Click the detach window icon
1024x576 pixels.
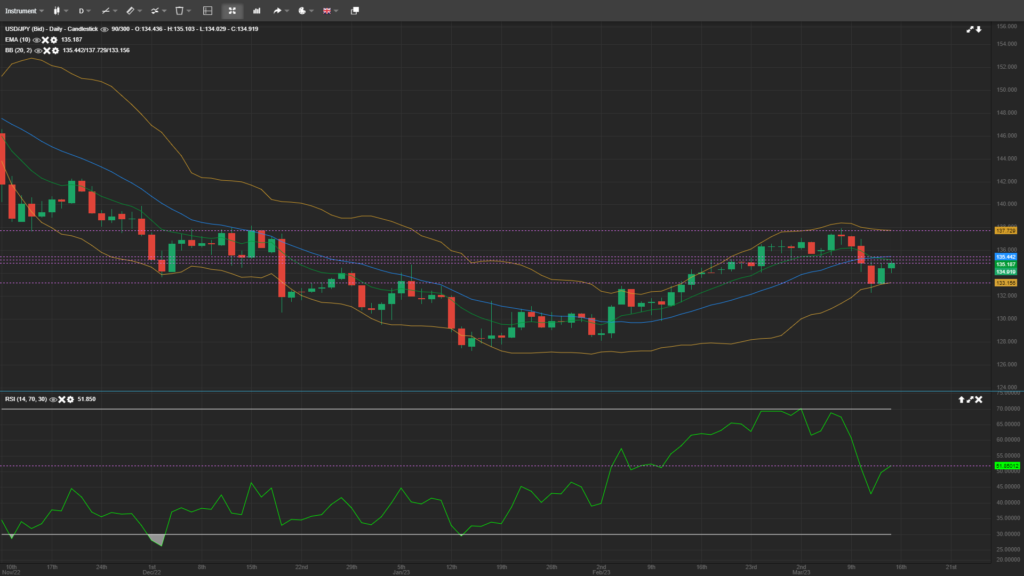tap(355, 10)
